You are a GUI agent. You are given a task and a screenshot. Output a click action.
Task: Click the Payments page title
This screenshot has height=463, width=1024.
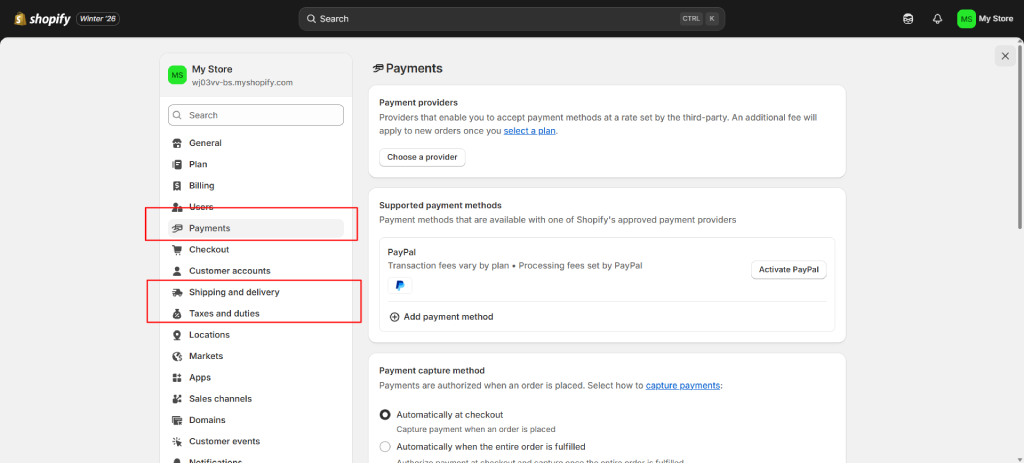pyautogui.click(x=414, y=69)
